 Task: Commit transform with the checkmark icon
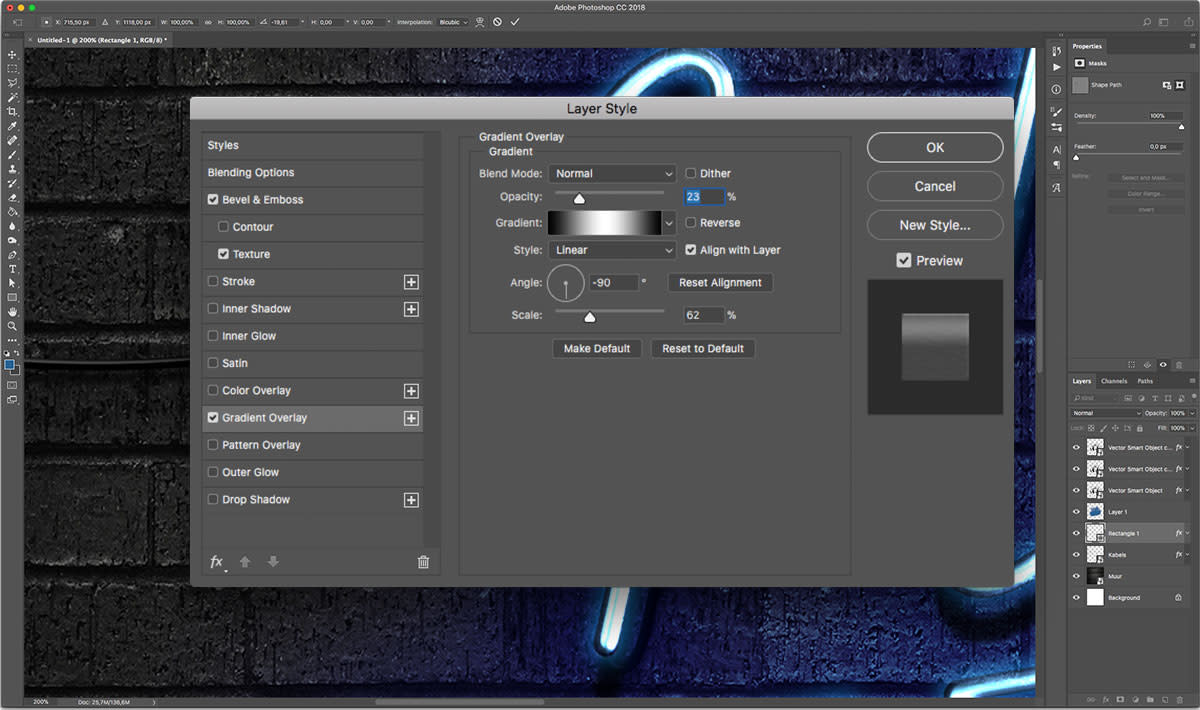(x=515, y=21)
